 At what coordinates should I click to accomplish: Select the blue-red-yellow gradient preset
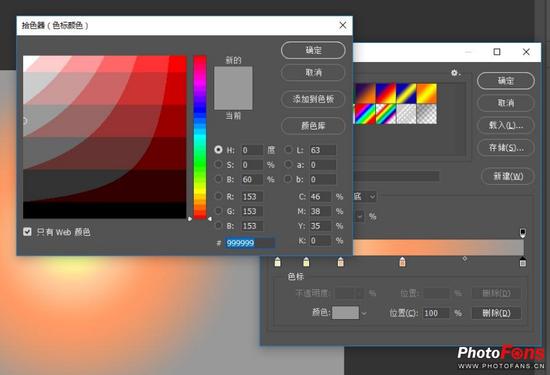coord(386,93)
